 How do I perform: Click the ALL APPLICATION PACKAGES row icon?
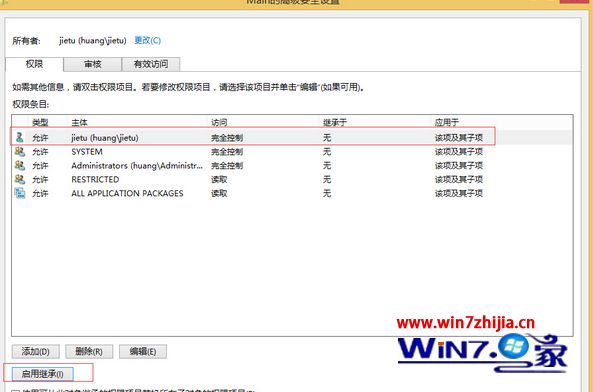pyautogui.click(x=20, y=194)
